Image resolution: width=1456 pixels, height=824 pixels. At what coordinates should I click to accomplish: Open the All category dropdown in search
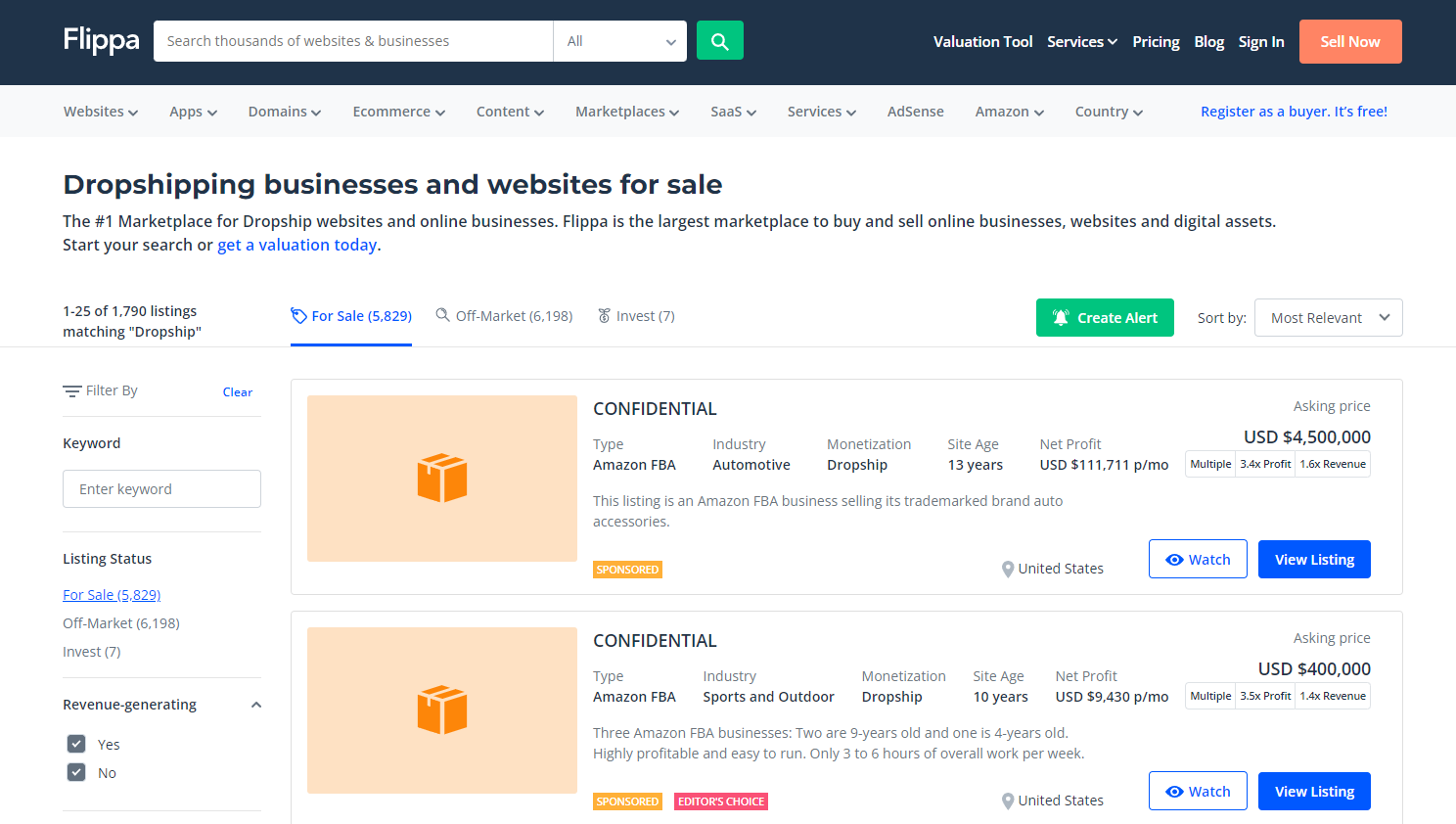(620, 41)
